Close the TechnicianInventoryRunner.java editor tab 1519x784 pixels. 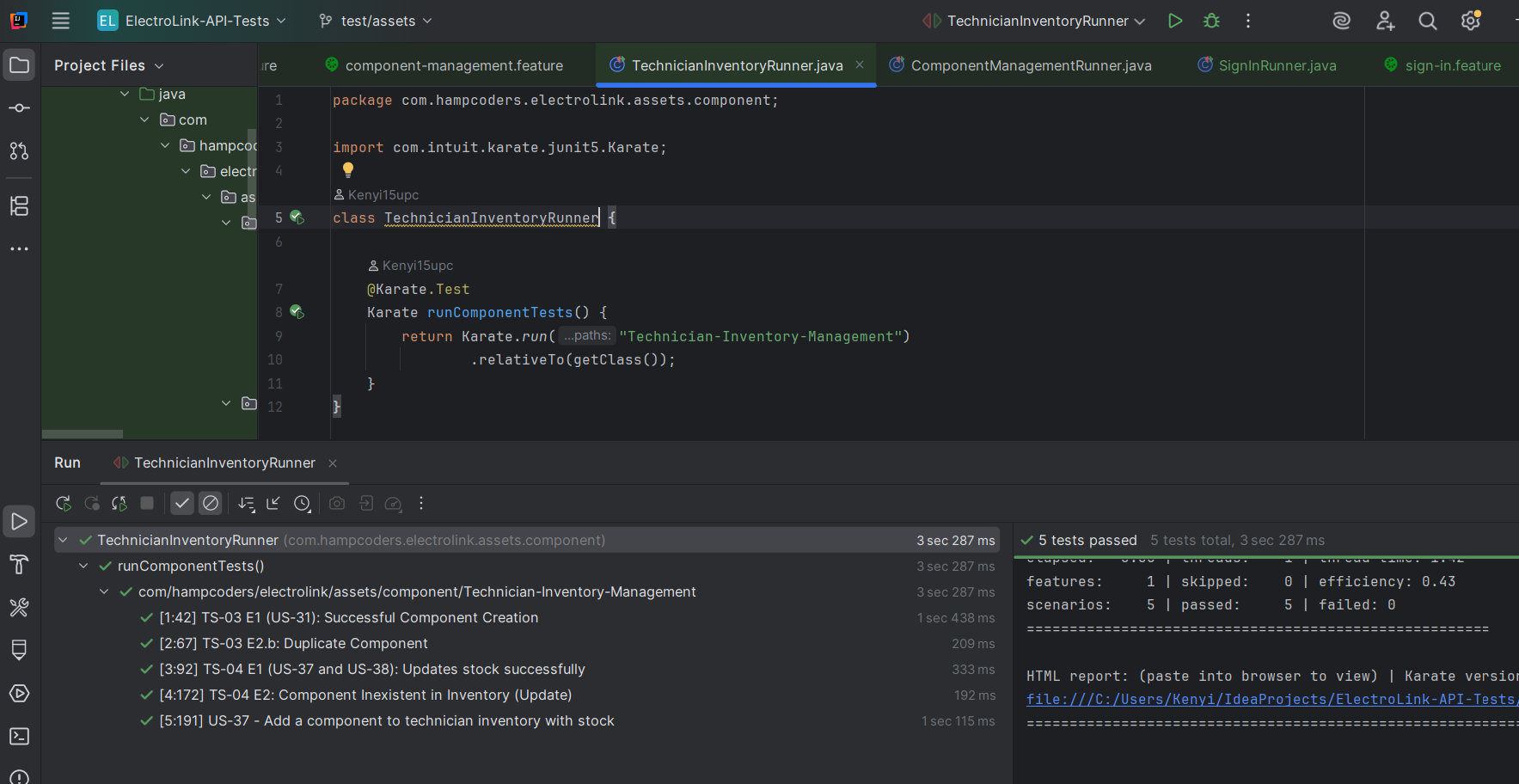coord(860,65)
